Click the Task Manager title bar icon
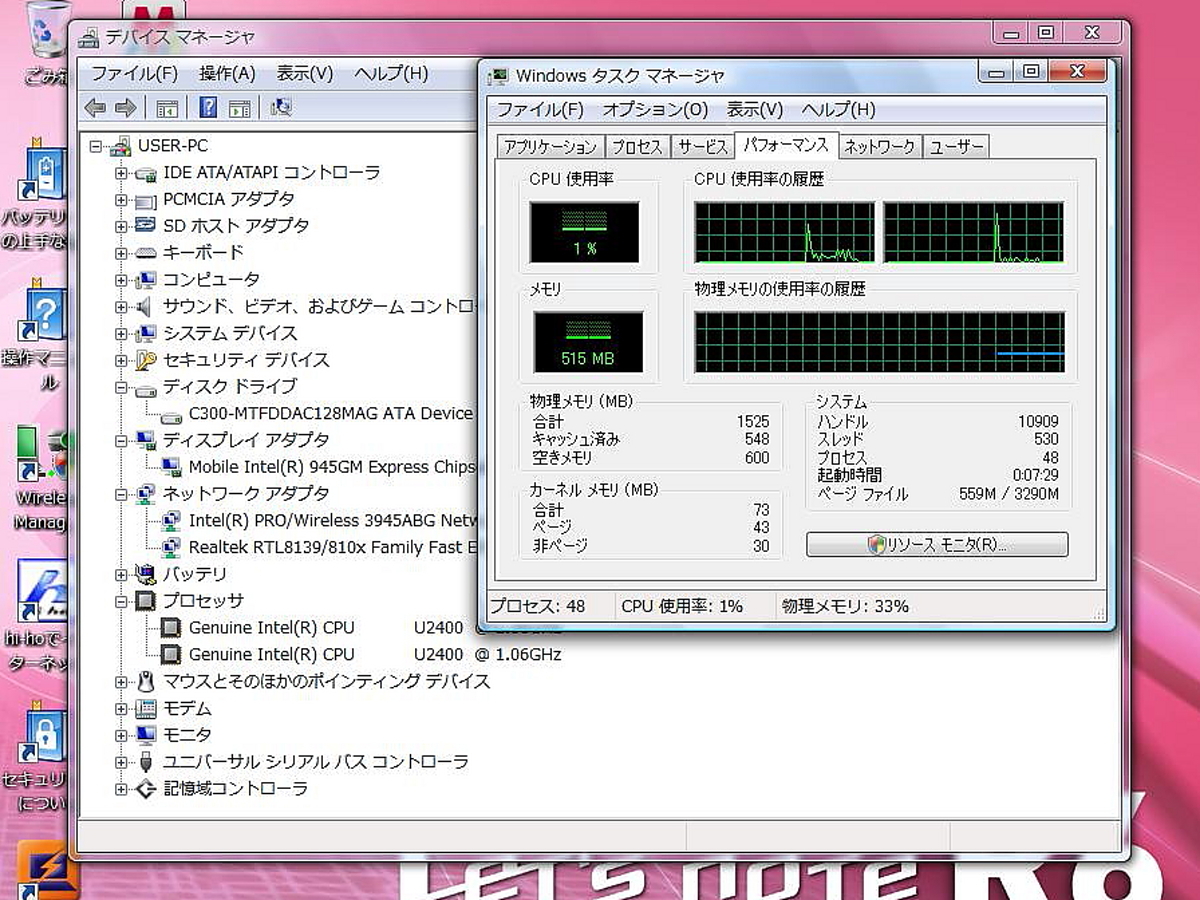 [x=499, y=75]
